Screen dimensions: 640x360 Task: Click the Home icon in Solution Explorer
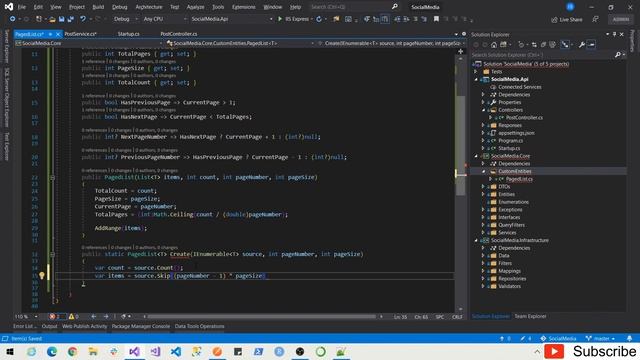tap(493, 45)
